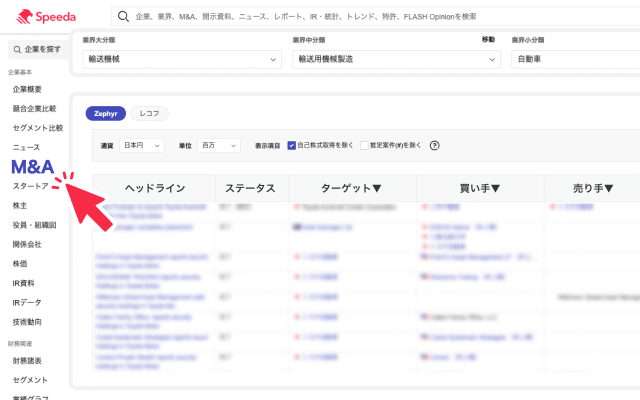Open the M&A sidebar item

pos(33,167)
